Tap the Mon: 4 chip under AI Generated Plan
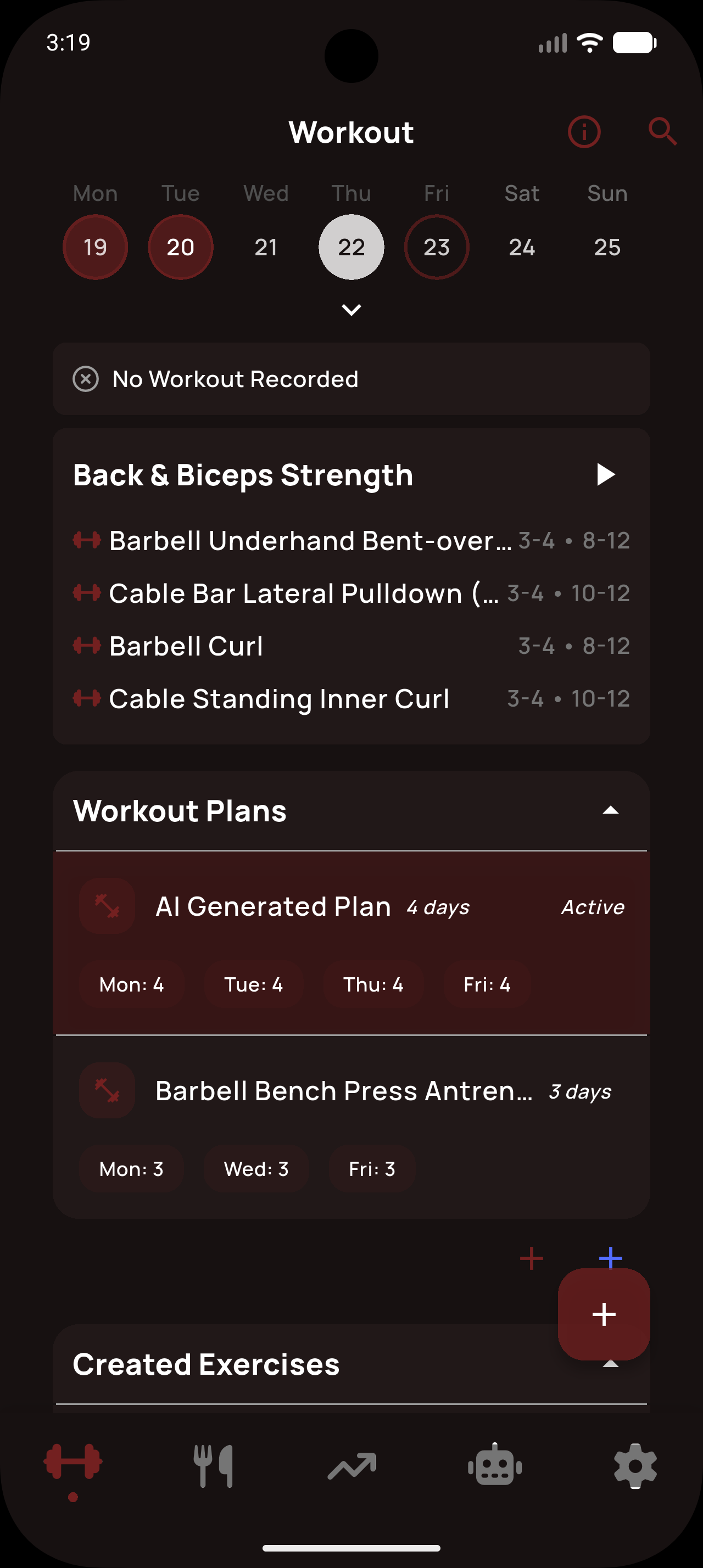The image size is (703, 1568). pyautogui.click(x=132, y=984)
